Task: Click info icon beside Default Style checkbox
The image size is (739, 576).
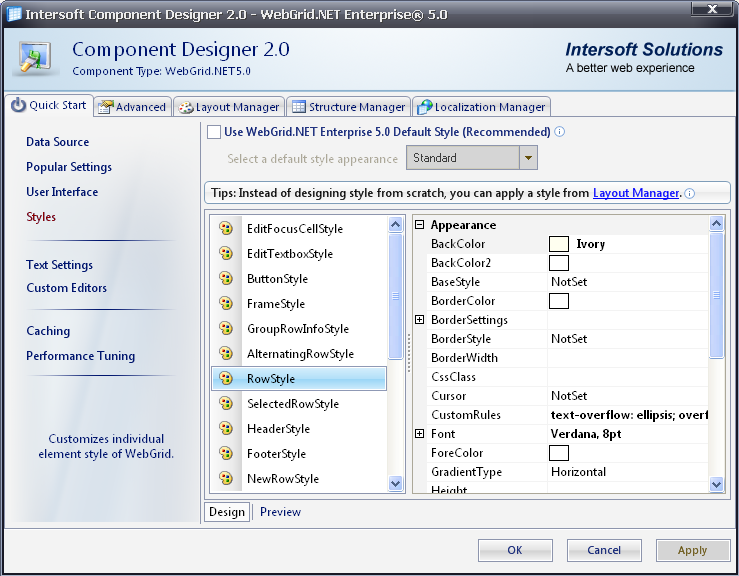Action: [559, 132]
